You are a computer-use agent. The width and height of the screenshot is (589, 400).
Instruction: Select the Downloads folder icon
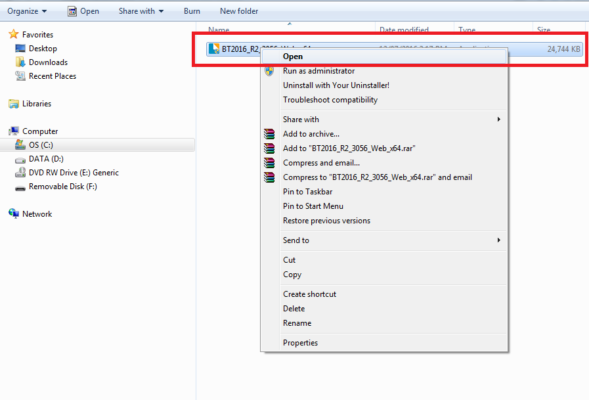click(x=20, y=62)
